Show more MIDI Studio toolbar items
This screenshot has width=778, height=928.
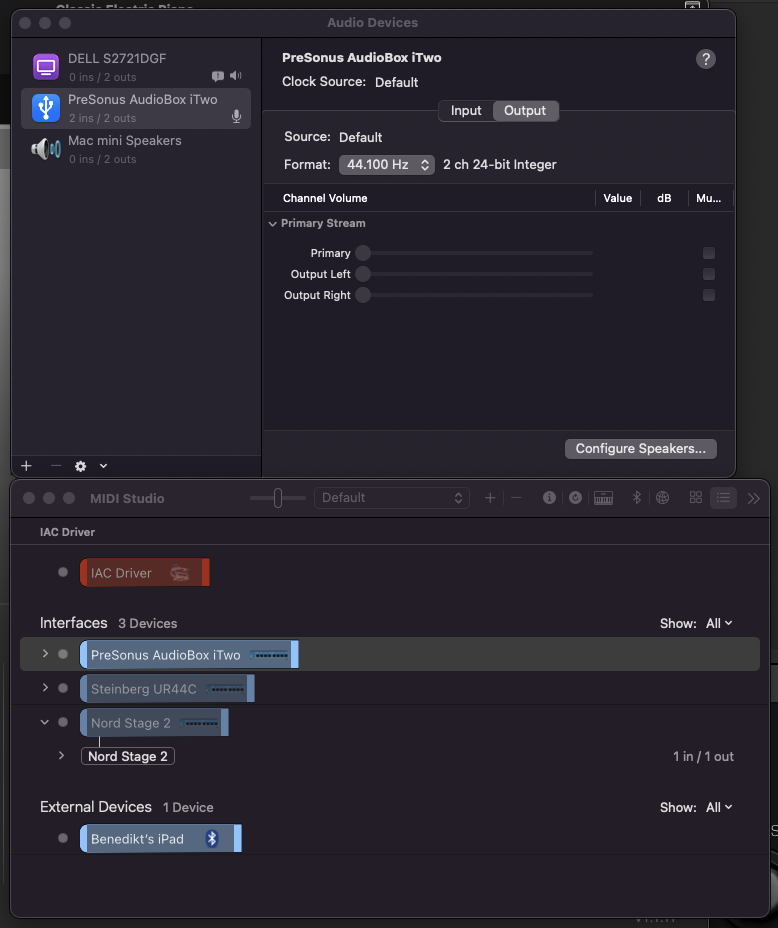point(753,498)
